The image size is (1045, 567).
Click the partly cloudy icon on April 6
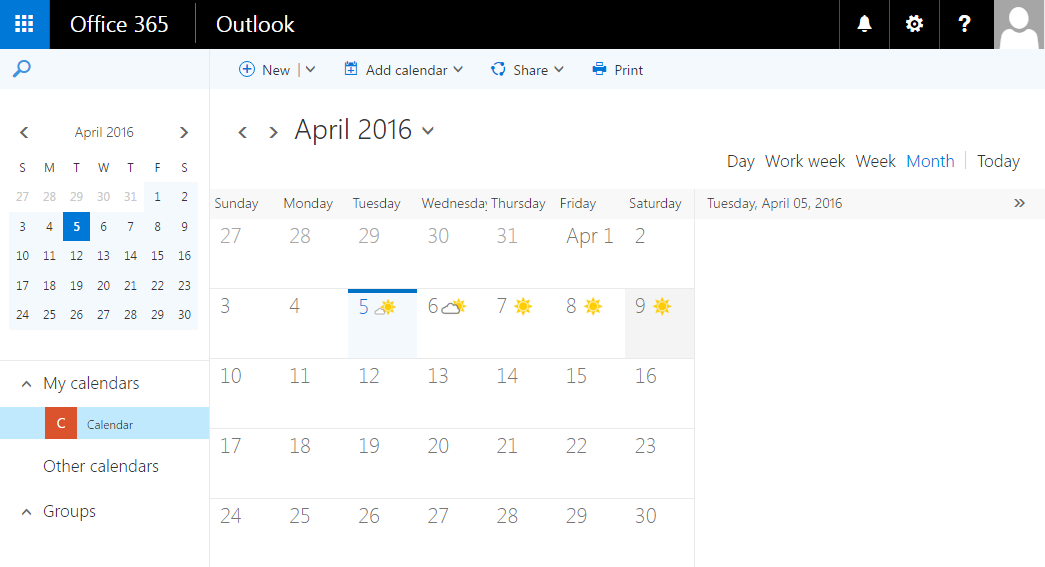point(454,306)
